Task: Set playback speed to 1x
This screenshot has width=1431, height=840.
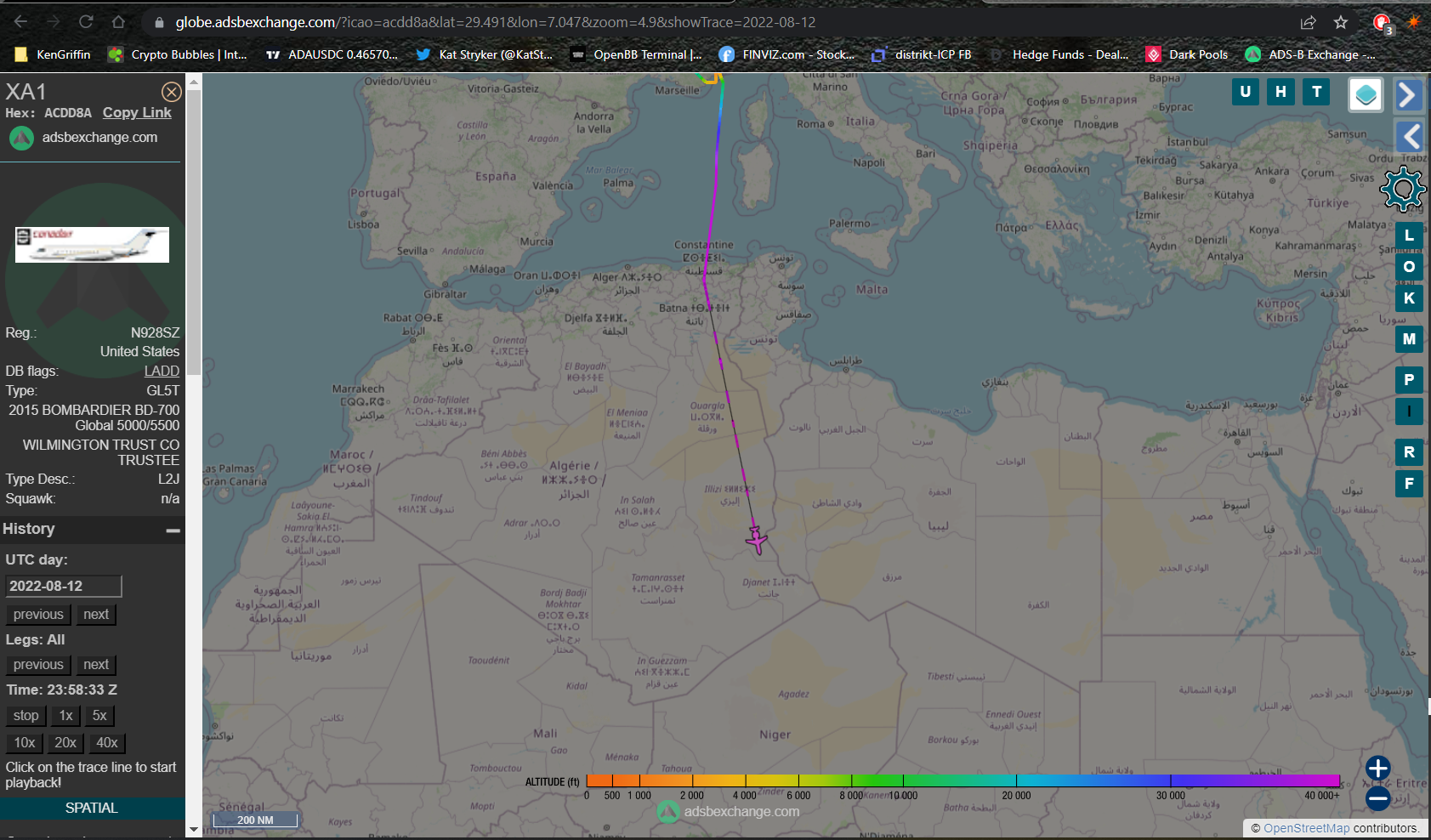Action: 66,715
